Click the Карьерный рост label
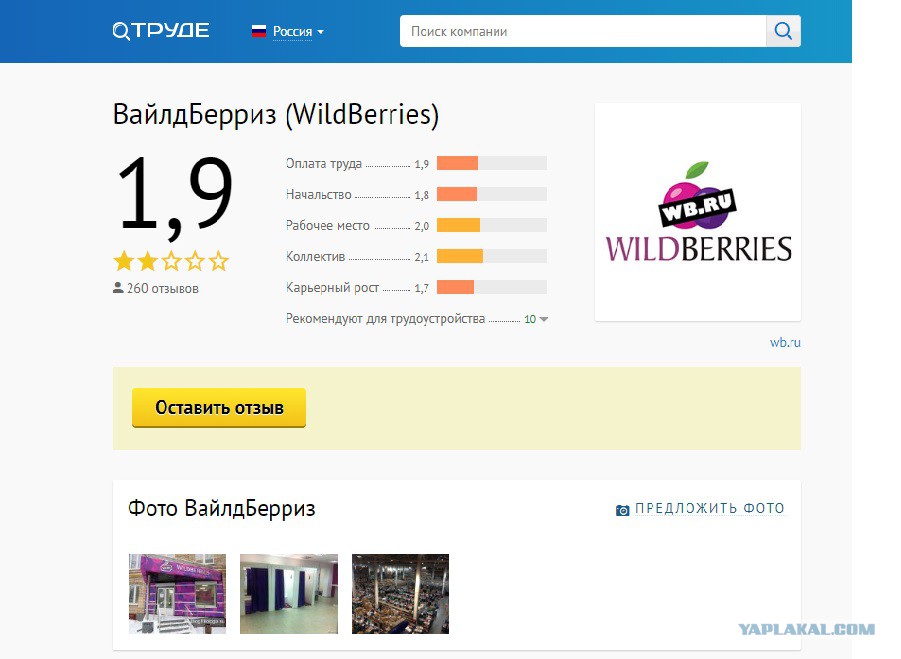The height and width of the screenshot is (659, 901). tap(333, 288)
